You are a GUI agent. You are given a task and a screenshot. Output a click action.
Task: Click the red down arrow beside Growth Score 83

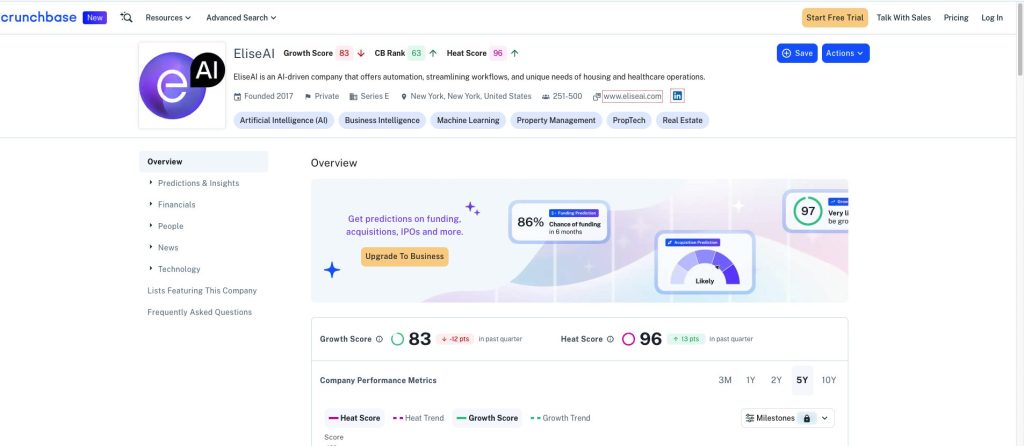360,54
